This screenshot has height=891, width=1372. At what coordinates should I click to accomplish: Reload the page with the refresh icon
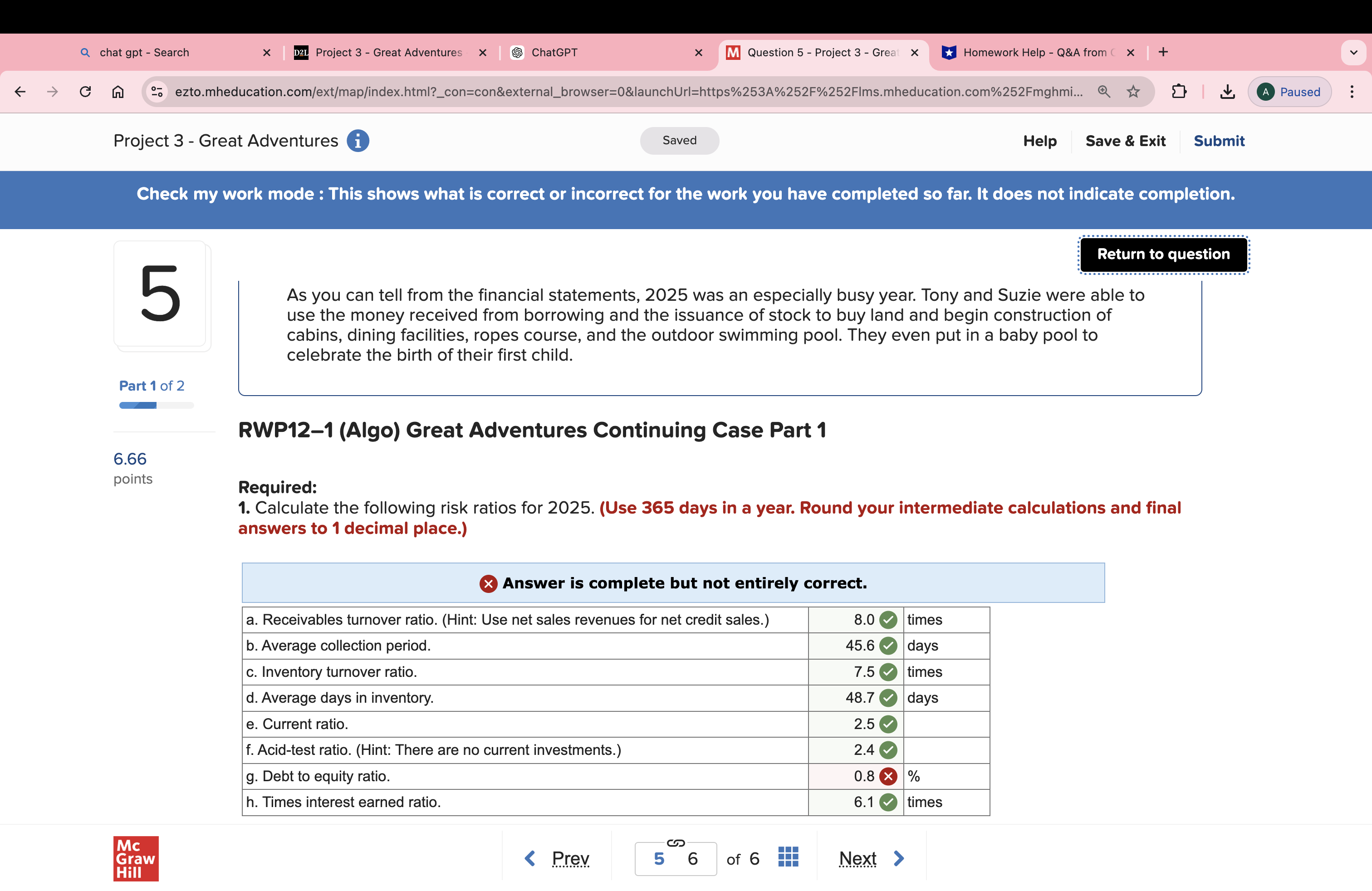pos(85,91)
